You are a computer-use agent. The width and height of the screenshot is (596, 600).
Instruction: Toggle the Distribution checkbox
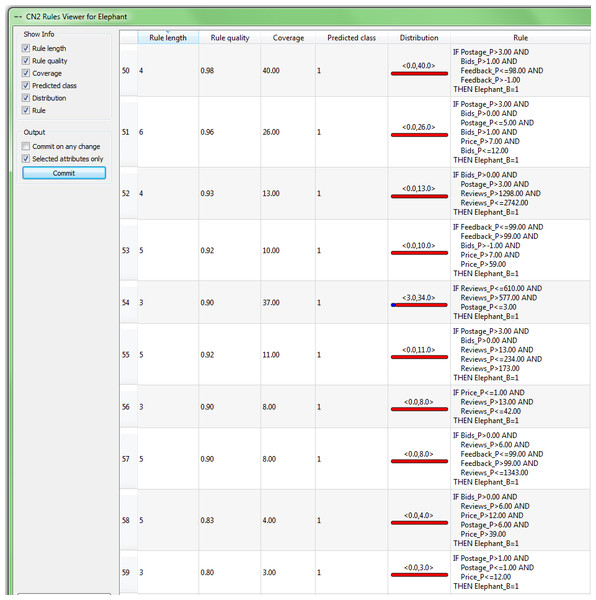click(26, 98)
